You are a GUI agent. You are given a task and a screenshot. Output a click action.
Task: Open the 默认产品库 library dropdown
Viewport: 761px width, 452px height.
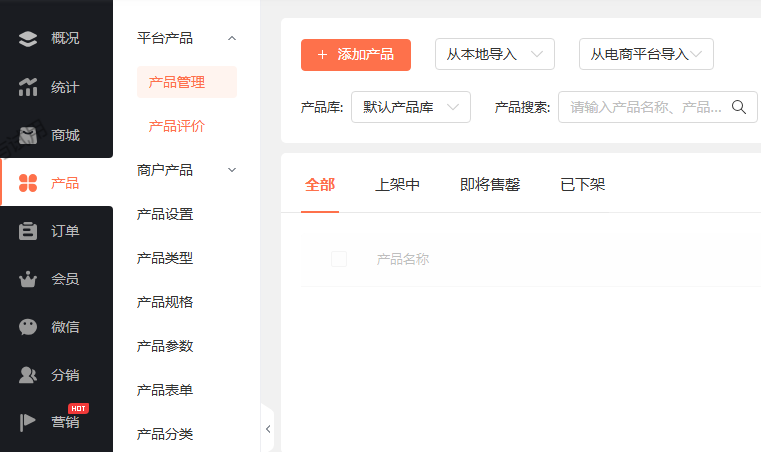(411, 107)
